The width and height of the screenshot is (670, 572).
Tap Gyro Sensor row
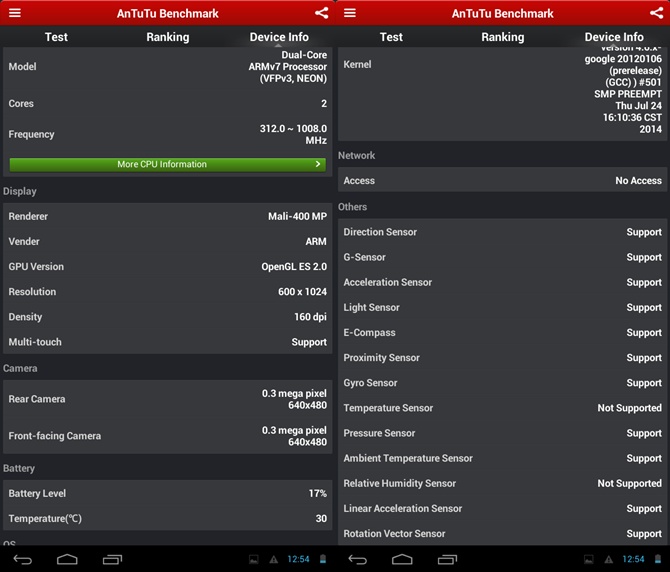(502, 383)
